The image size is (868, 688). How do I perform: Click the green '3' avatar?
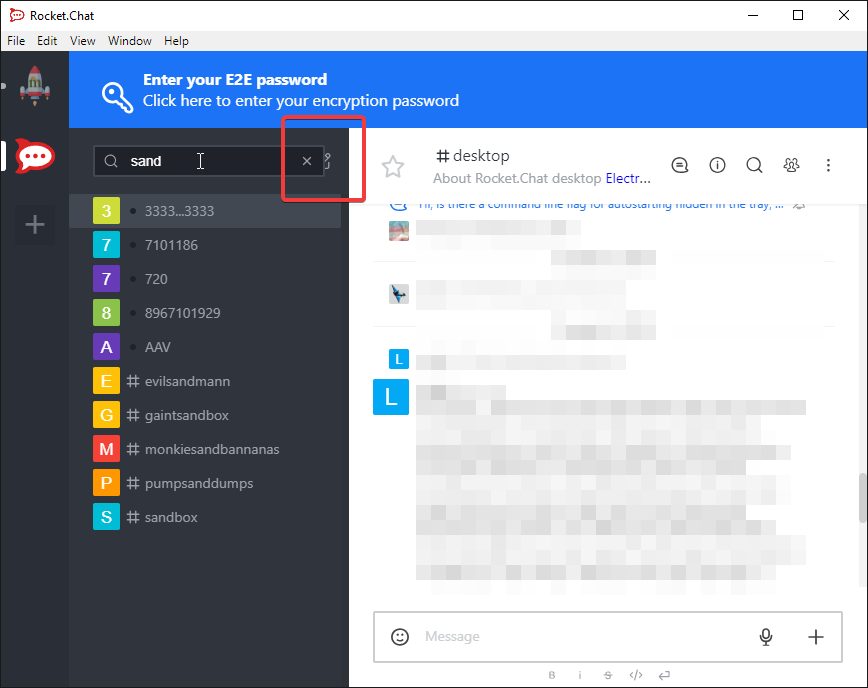tap(106, 211)
